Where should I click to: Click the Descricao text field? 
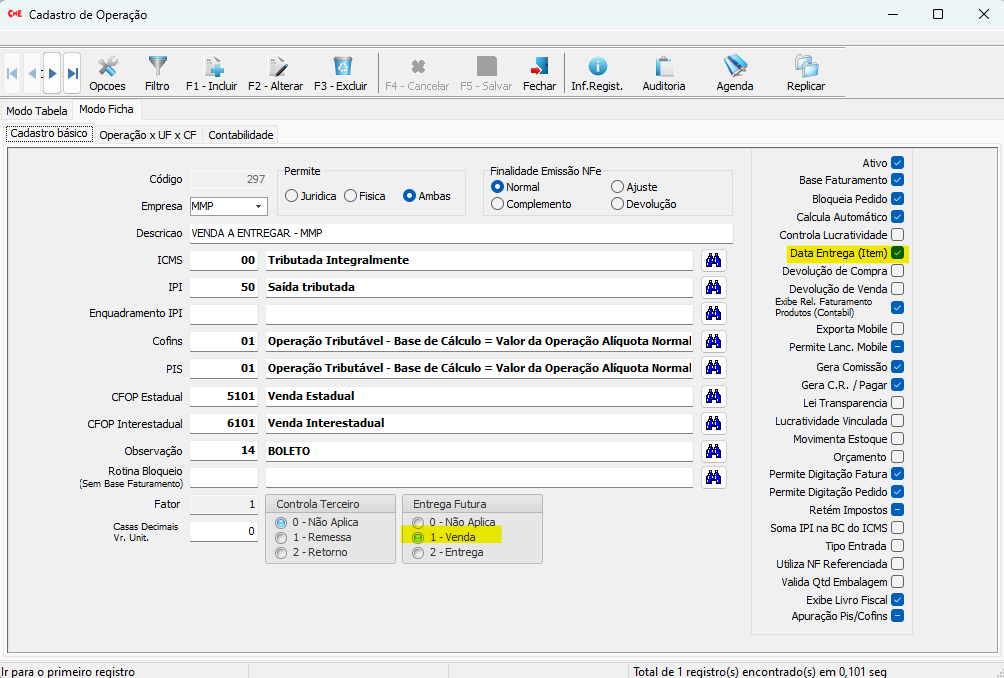[460, 233]
